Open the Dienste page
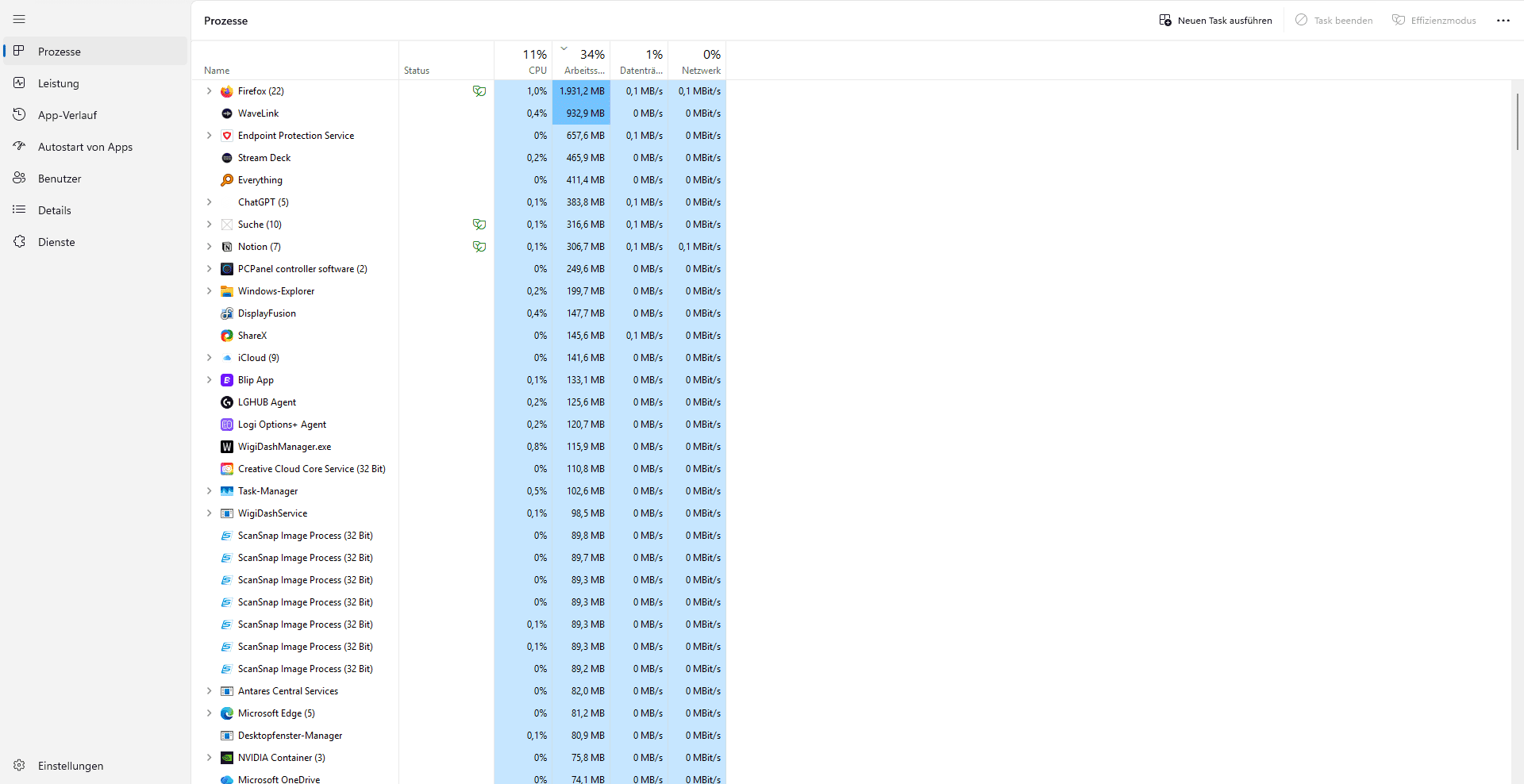Viewport: 1524px width, 784px height. point(95,242)
